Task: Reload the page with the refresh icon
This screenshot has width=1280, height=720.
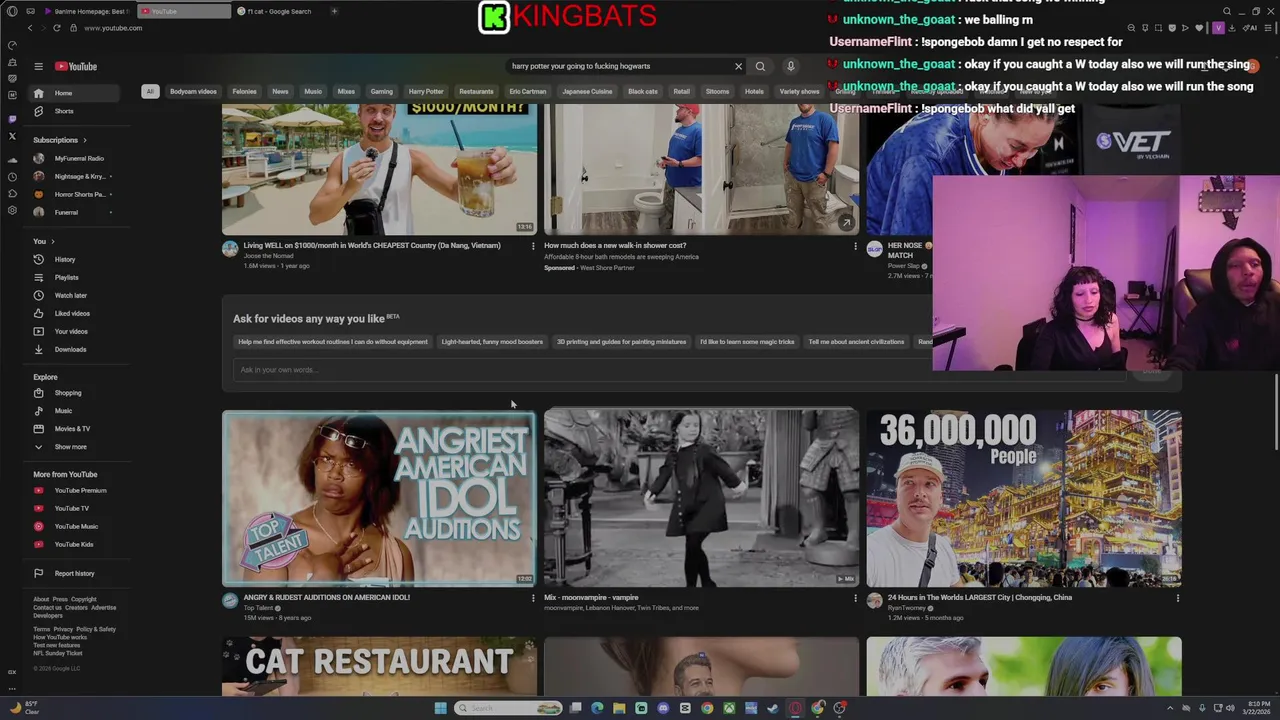Action: (x=56, y=28)
